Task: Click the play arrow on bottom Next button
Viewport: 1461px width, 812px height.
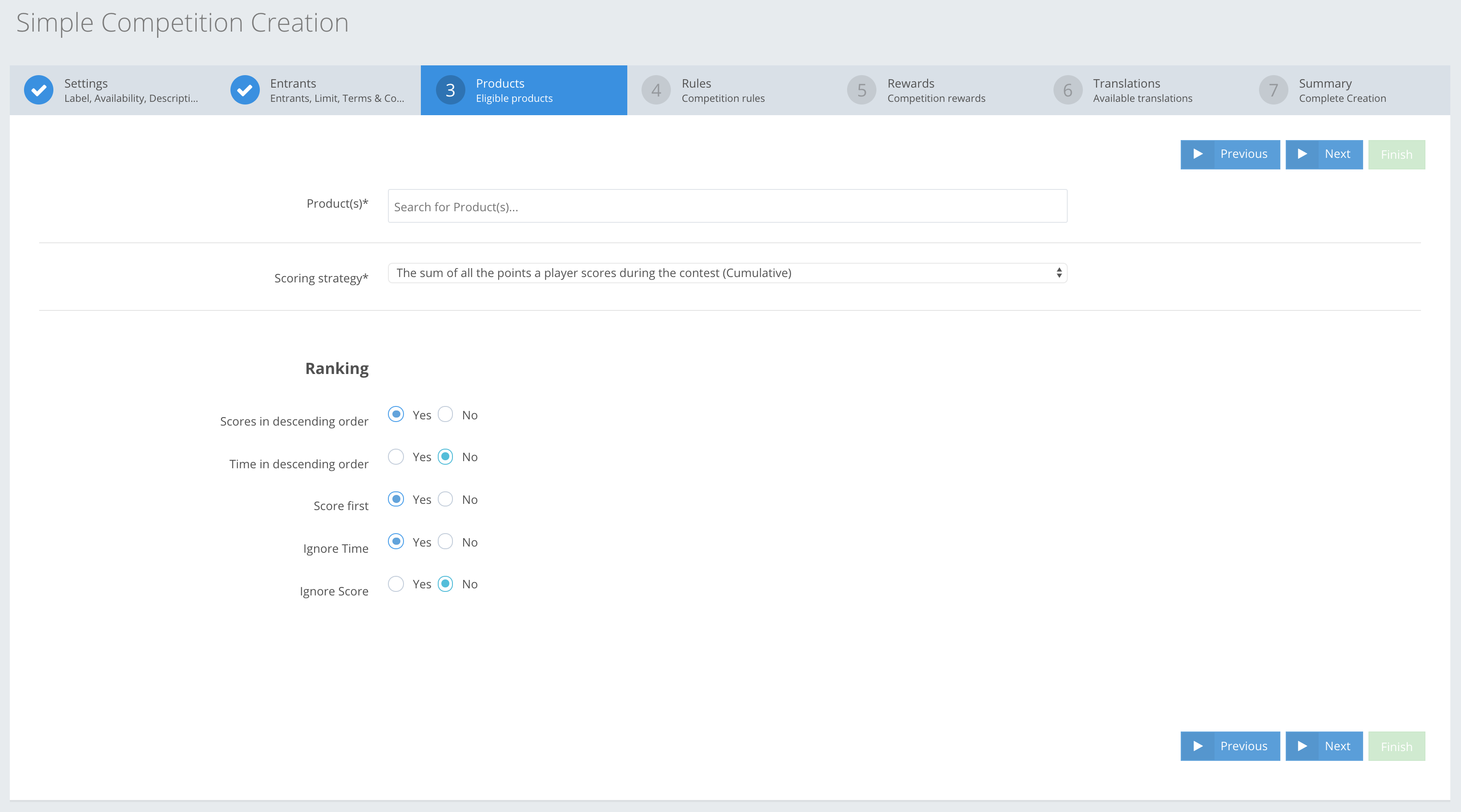Action: [1302, 746]
